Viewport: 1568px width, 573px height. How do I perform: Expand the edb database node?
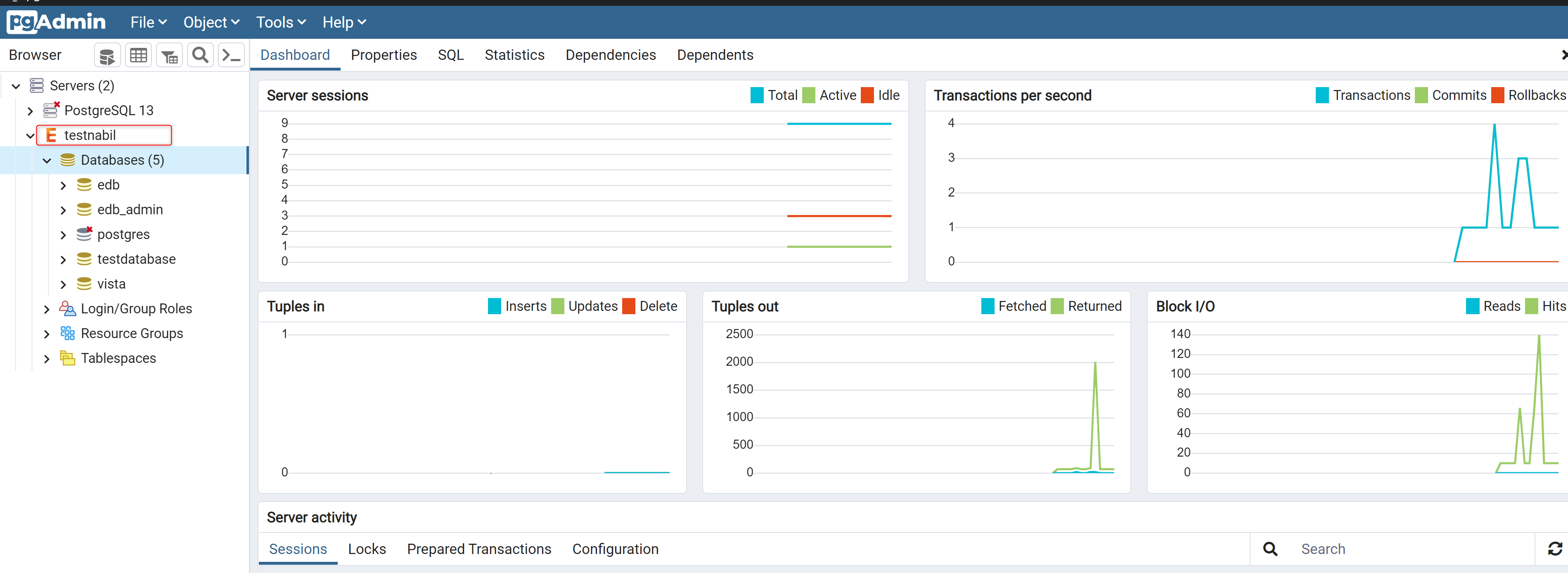tap(63, 186)
